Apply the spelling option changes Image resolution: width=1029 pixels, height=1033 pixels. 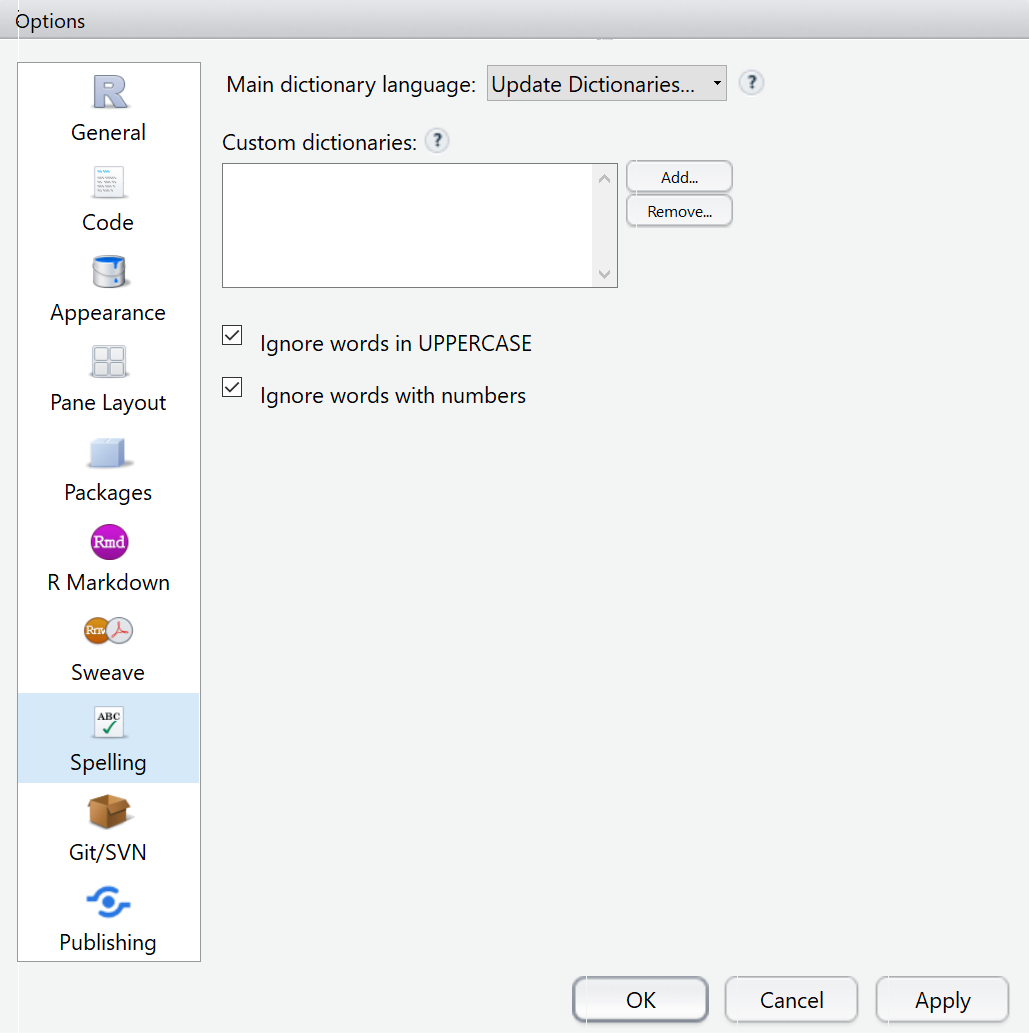point(942,1000)
